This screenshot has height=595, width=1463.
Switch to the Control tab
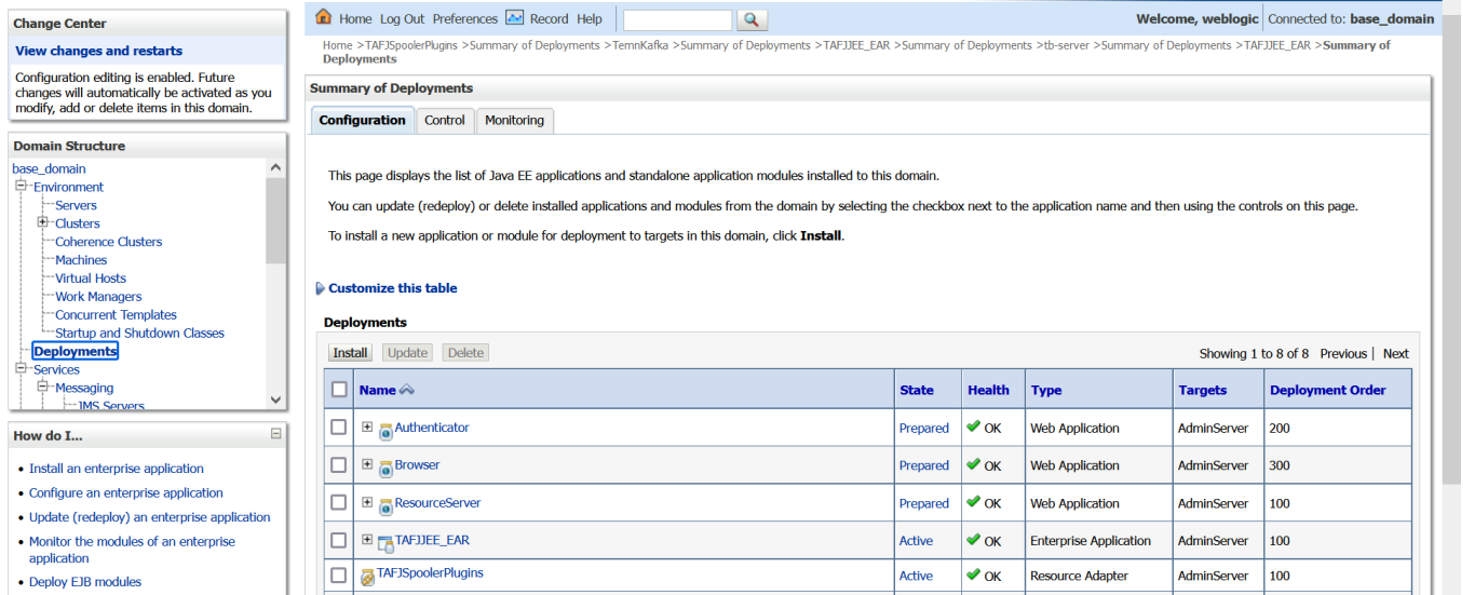pyautogui.click(x=444, y=120)
